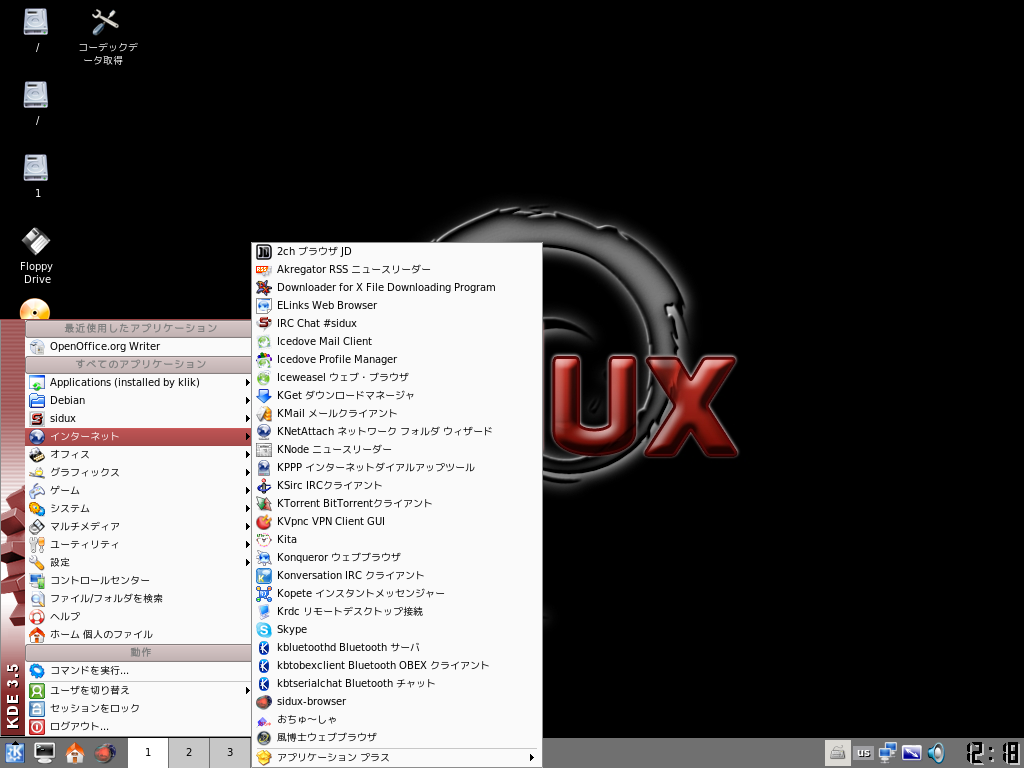Select セッションをロック
Screen dimensions: 1024x768
coord(138,709)
